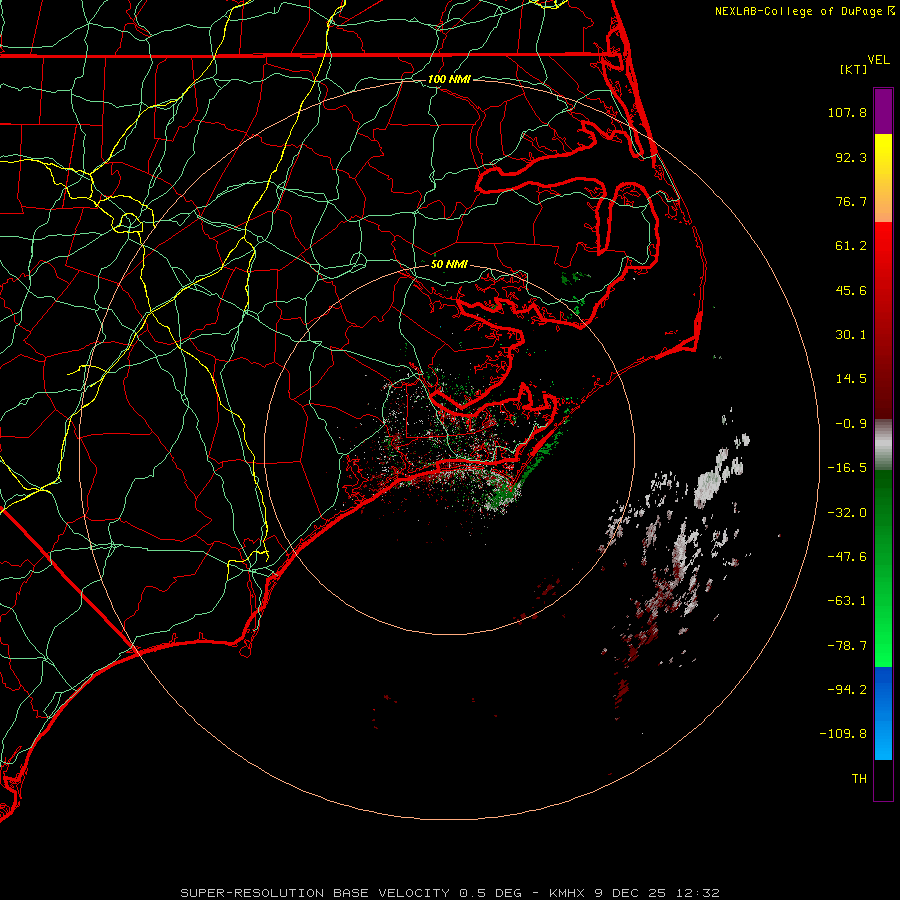
Task: Click the gray near-zero segment of color bar
Action: click(x=883, y=444)
